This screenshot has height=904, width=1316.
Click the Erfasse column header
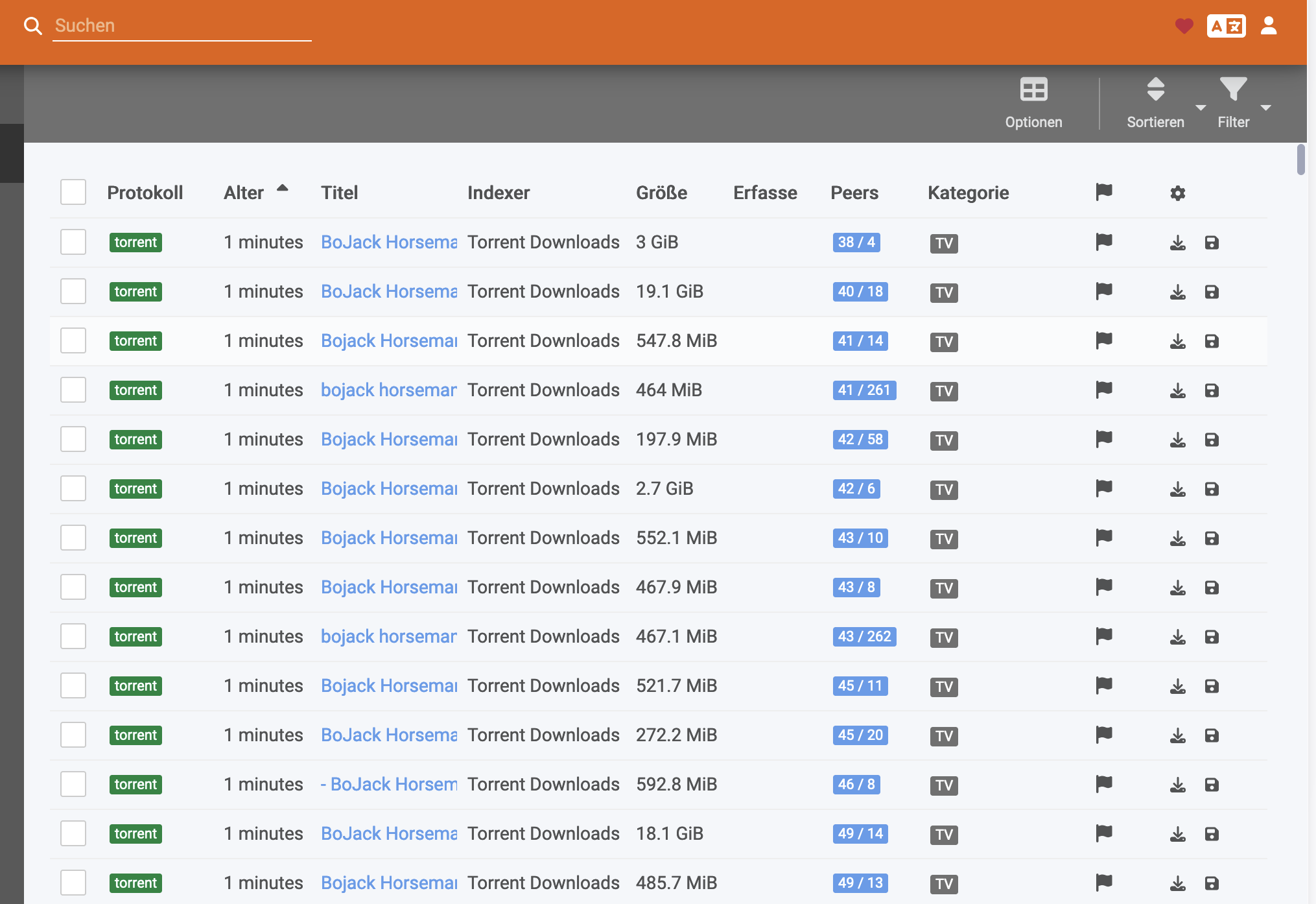coord(765,193)
